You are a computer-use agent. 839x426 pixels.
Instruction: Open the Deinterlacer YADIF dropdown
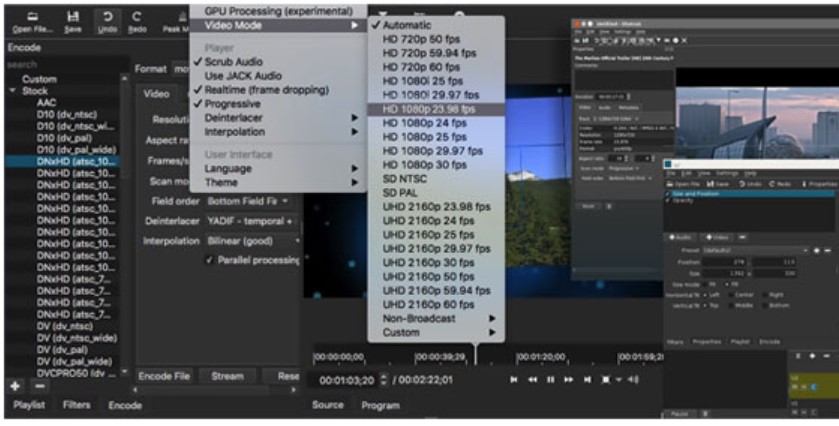coord(252,221)
